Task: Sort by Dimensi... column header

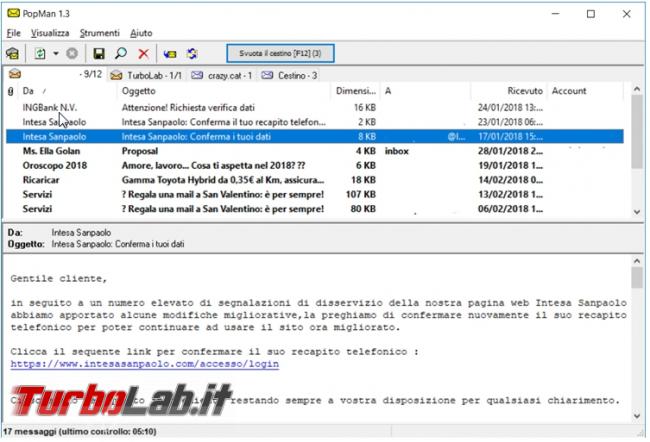Action: tap(356, 91)
